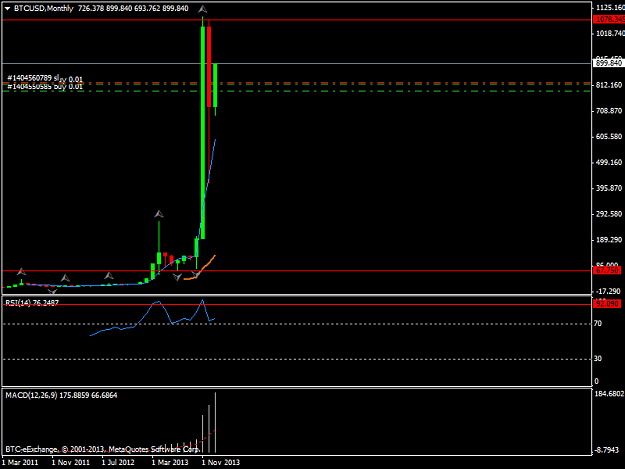Click the 30 level label on the RSI scale
This screenshot has width=625, height=469.
tap(598, 359)
